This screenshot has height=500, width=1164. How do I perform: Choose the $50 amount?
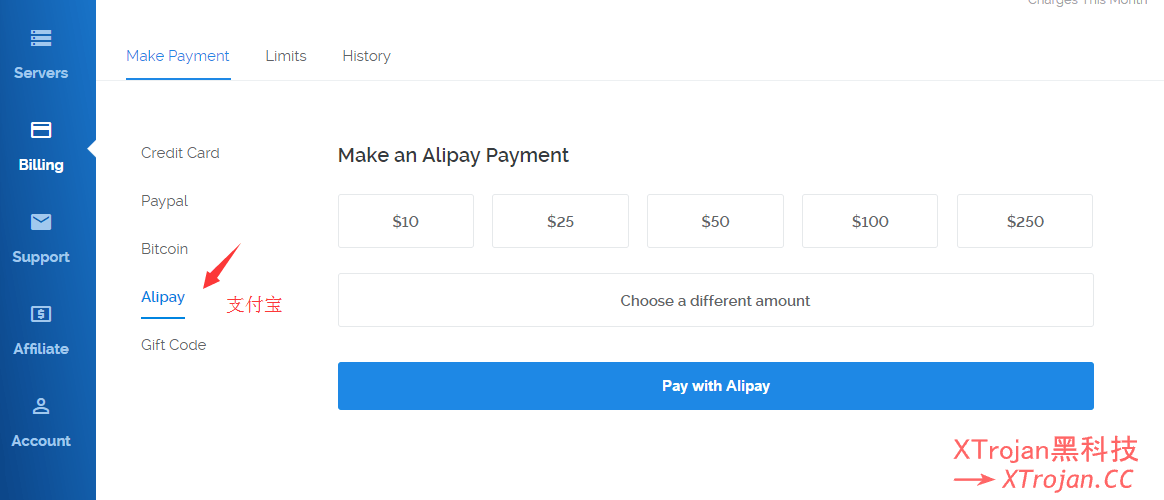tap(715, 221)
